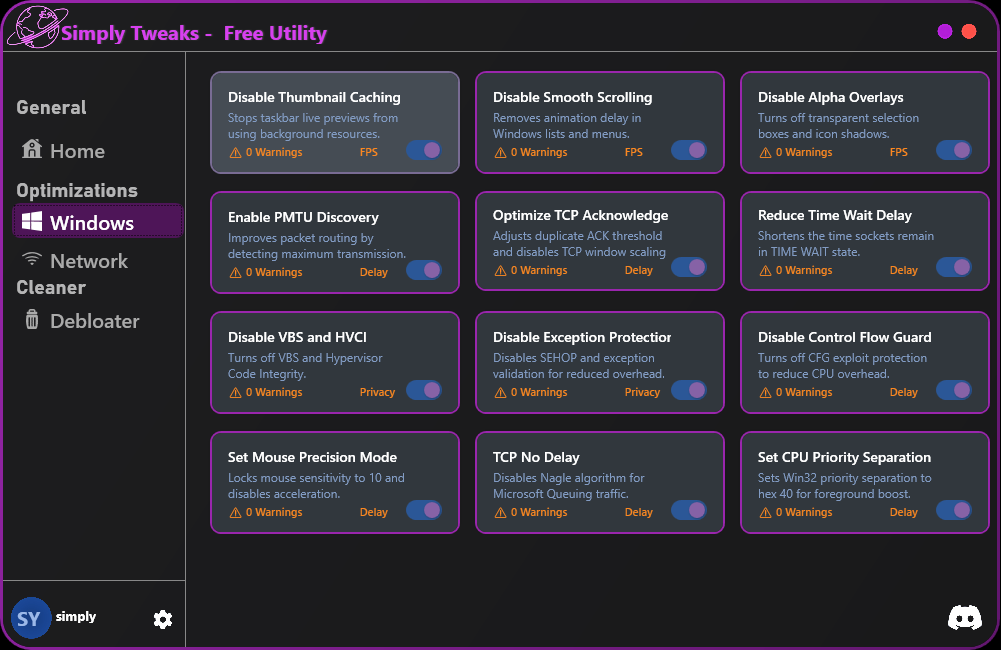
Task: Click the warning icon on Set CPU Priority Separation
Action: coord(765,513)
